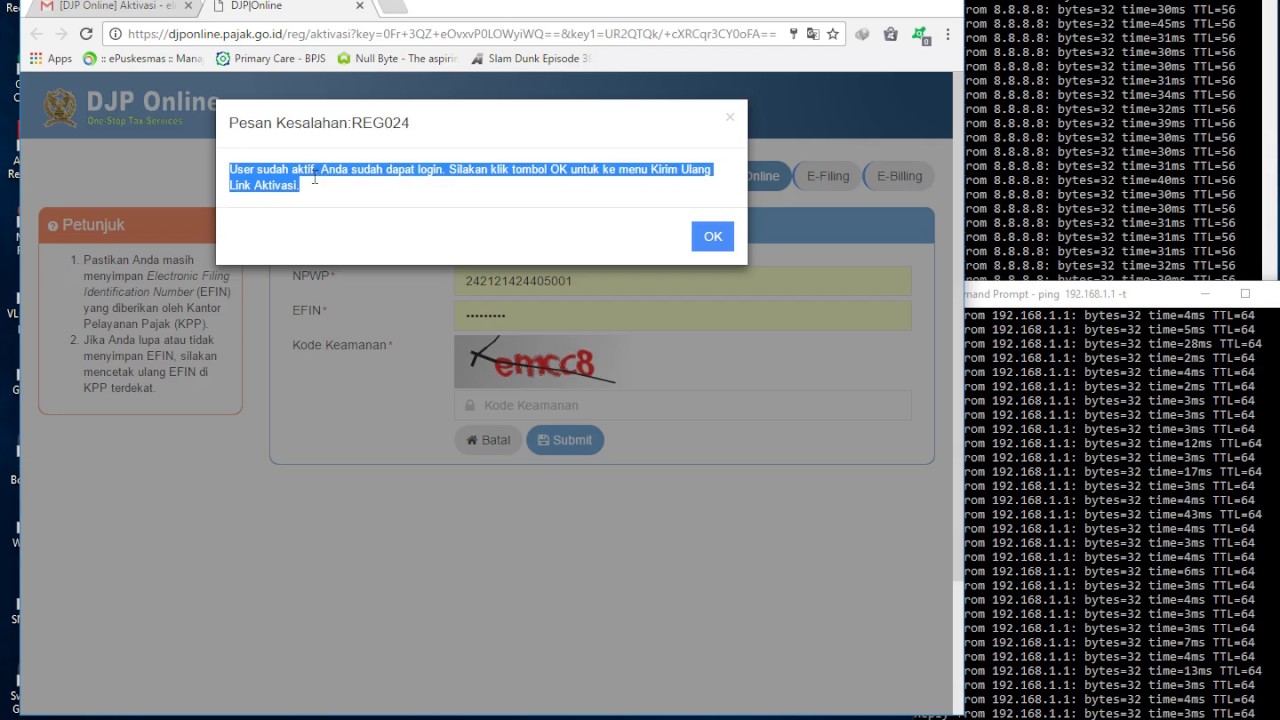Open the Slam Dunk Episode bookmark
This screenshot has height=720, width=1280.
(x=531, y=58)
